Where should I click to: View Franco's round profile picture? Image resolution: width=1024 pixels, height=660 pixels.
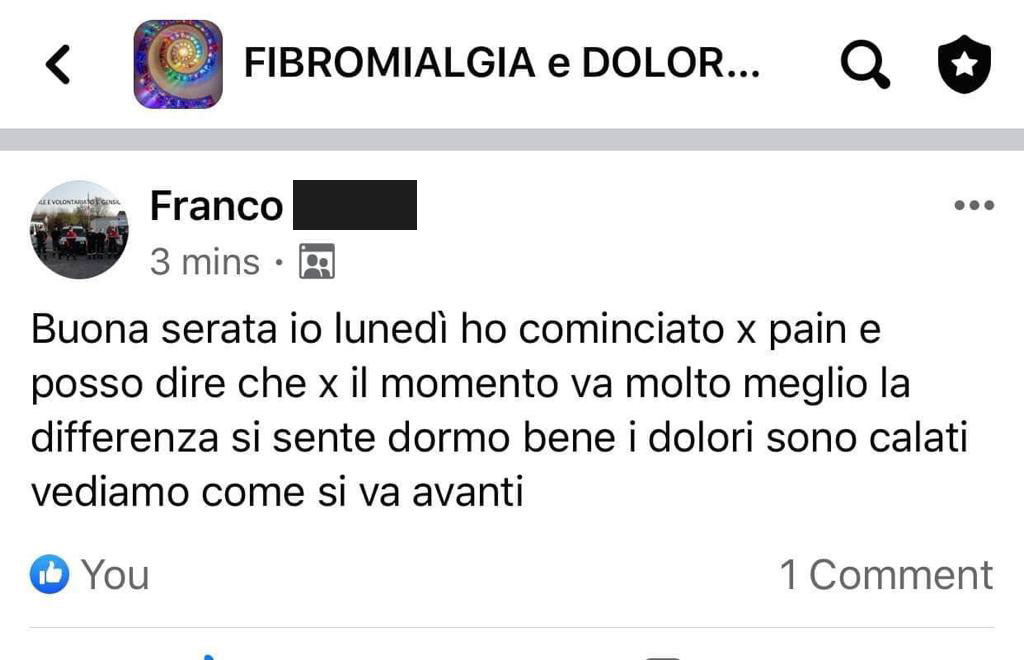tap(79, 229)
